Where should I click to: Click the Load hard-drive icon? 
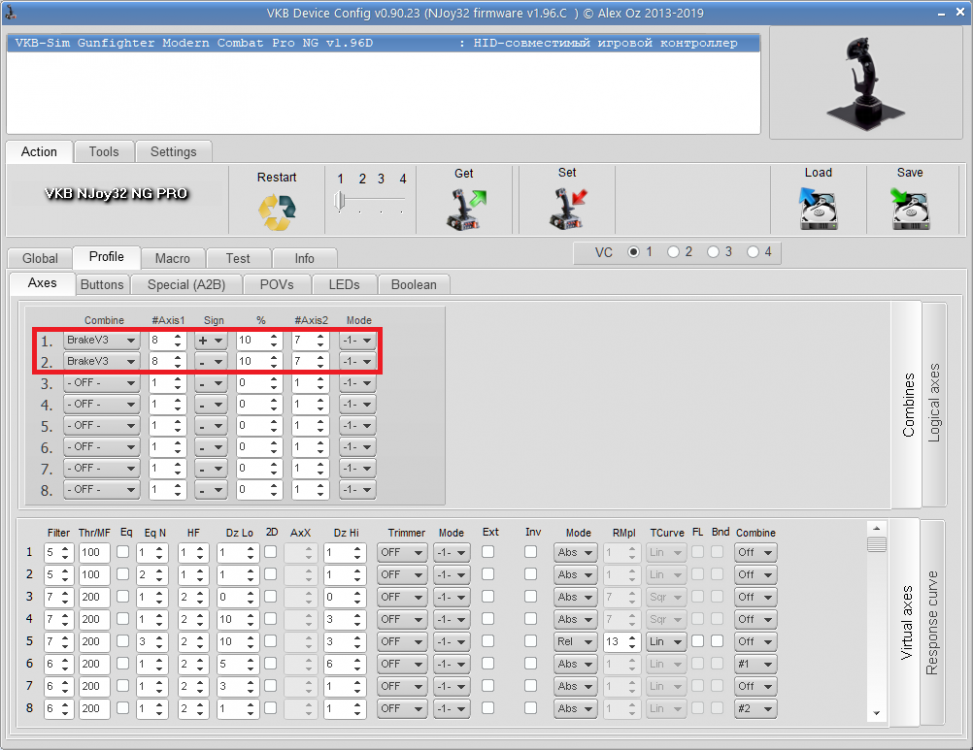[818, 208]
